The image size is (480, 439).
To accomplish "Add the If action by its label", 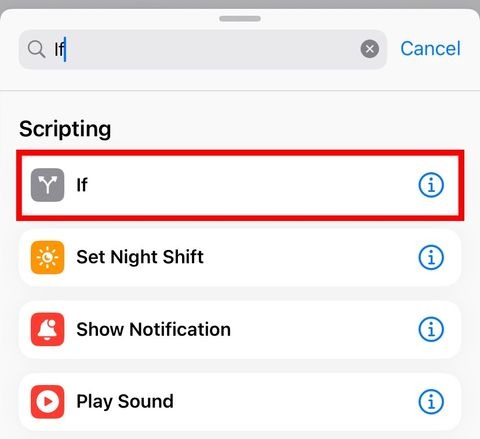I will click(82, 185).
